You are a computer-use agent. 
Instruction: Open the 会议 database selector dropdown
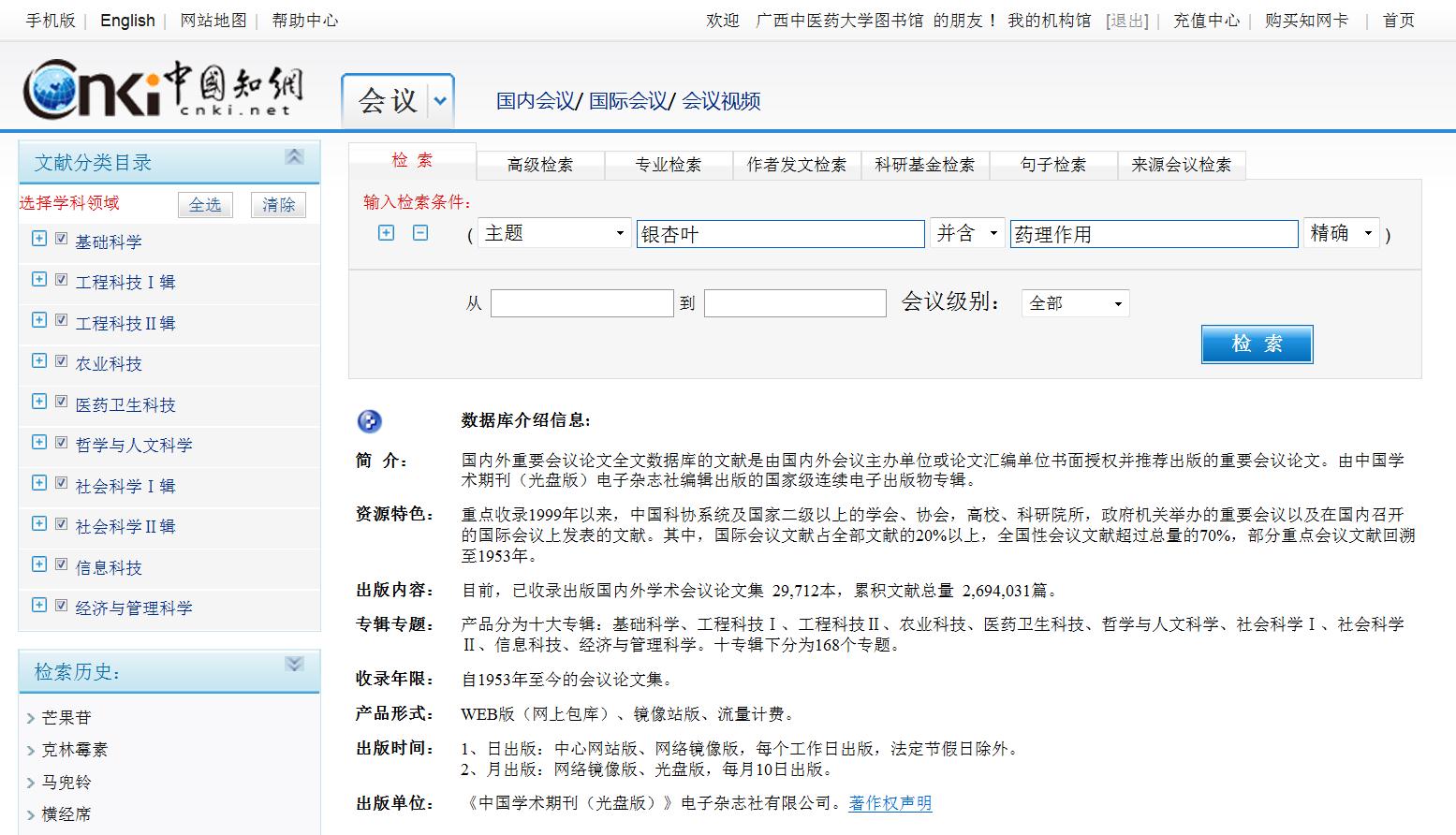pyautogui.click(x=440, y=100)
